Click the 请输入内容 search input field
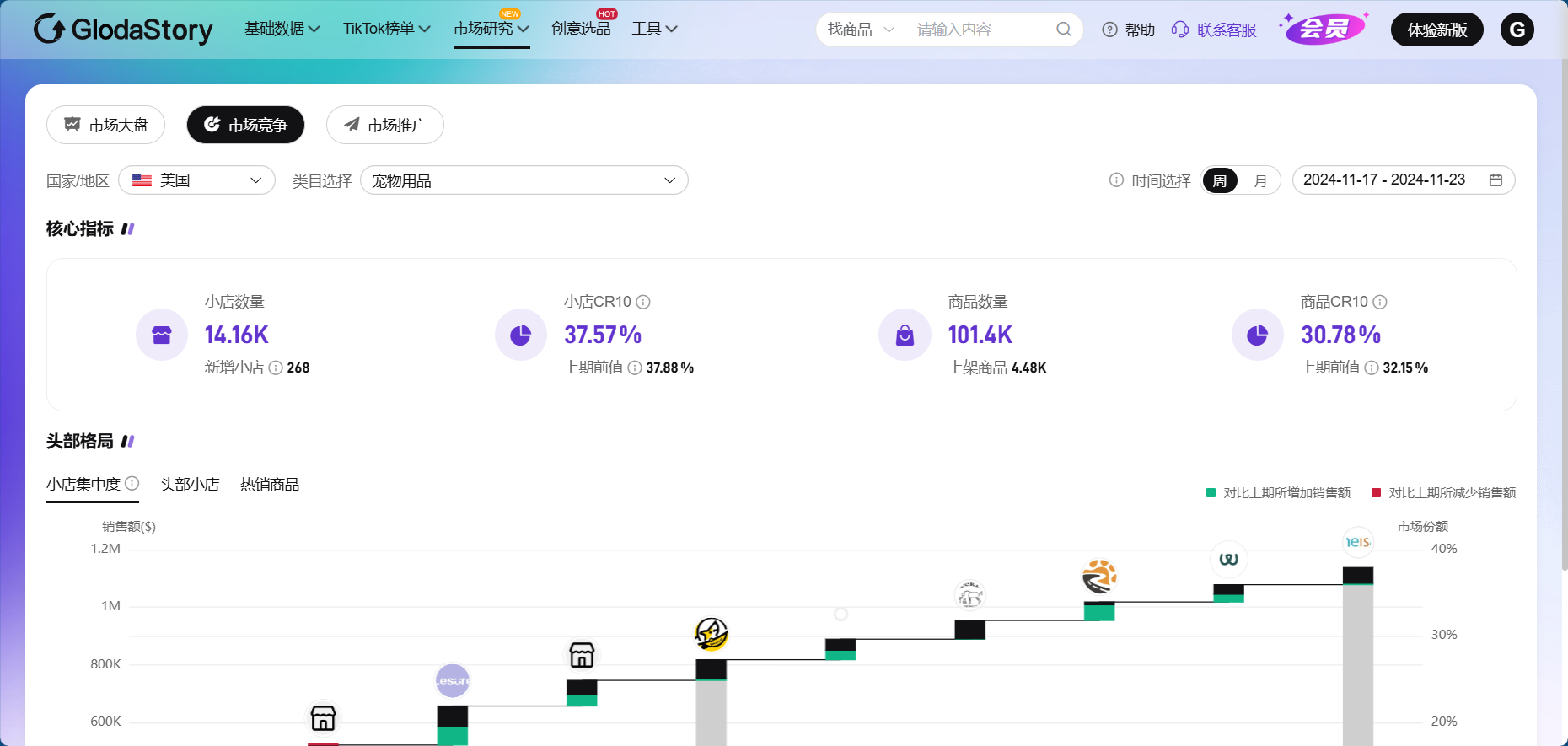 coord(978,30)
